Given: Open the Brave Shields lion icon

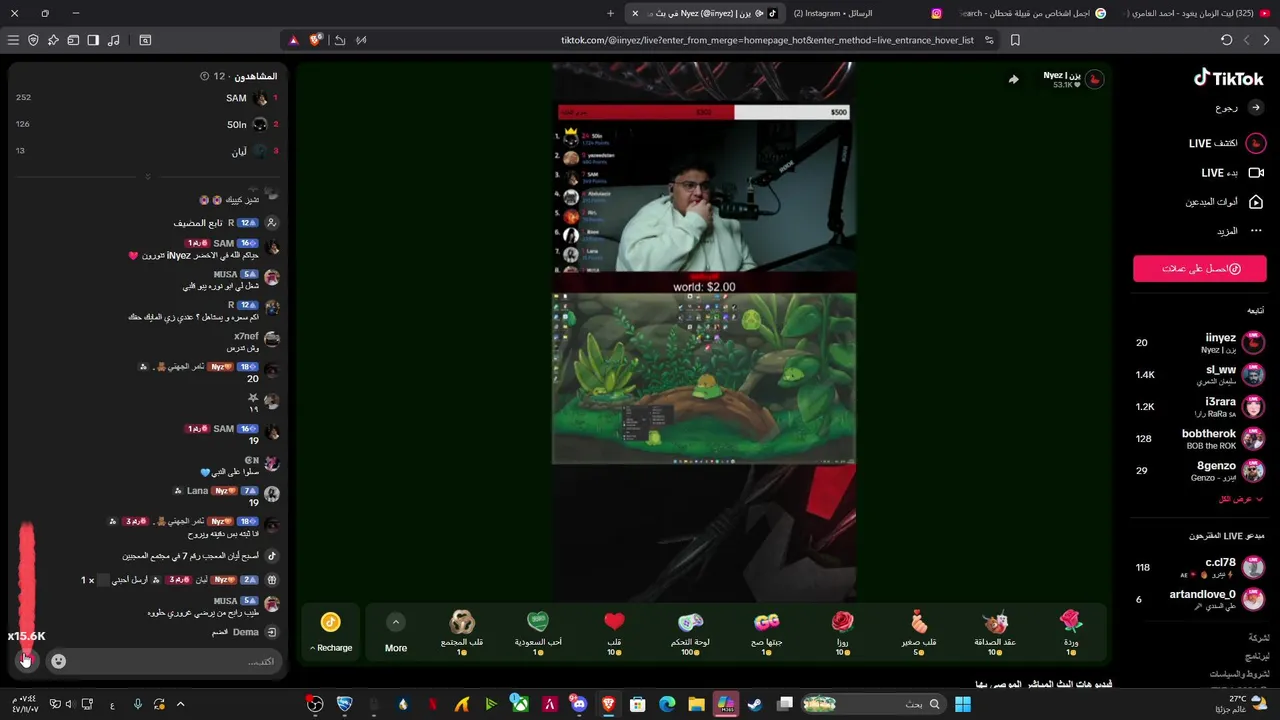Looking at the screenshot, I should pyautogui.click(x=316, y=40).
